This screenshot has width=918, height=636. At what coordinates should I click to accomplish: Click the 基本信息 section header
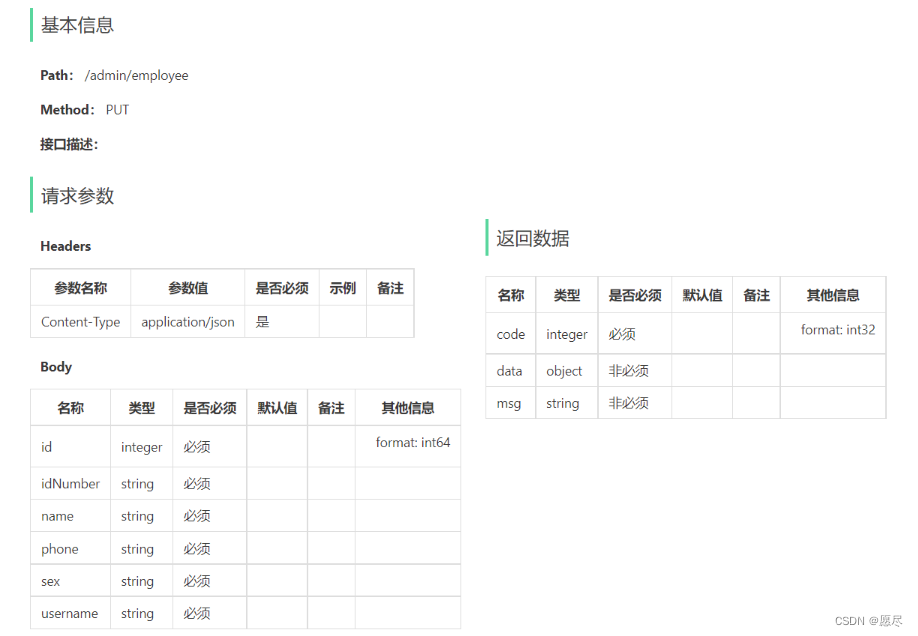(x=75, y=25)
